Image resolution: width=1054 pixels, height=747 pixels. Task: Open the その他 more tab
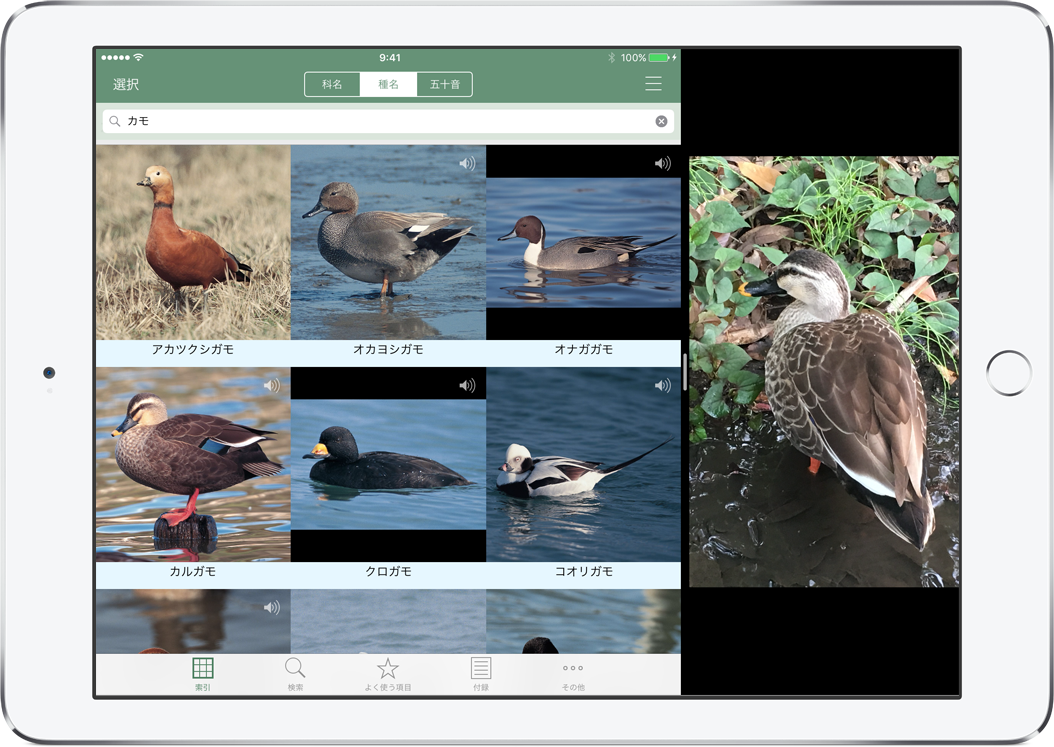pos(573,674)
